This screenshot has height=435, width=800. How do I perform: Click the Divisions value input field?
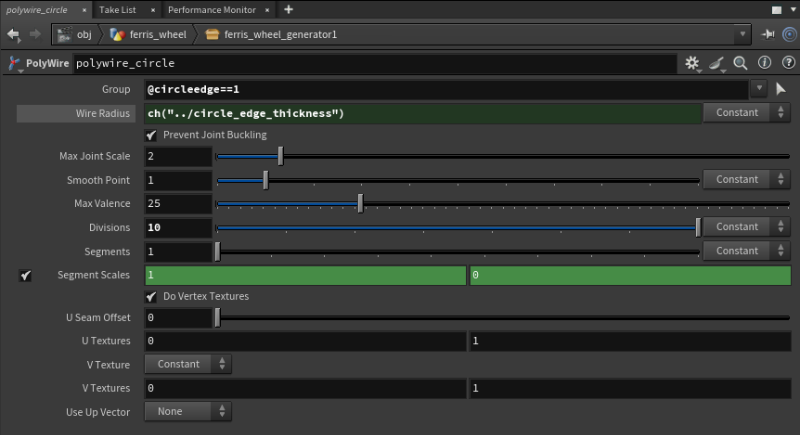click(178, 227)
